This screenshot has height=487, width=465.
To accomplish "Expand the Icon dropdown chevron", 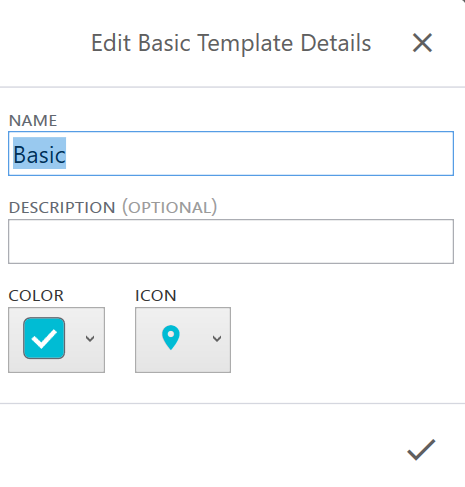I will click(x=217, y=339).
